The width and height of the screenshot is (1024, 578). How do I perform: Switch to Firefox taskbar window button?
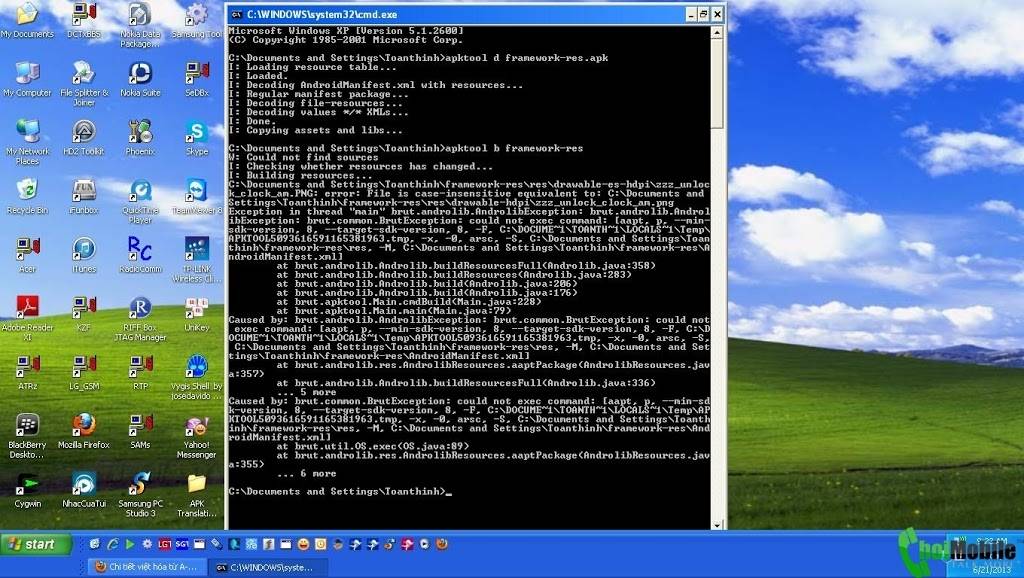147,567
